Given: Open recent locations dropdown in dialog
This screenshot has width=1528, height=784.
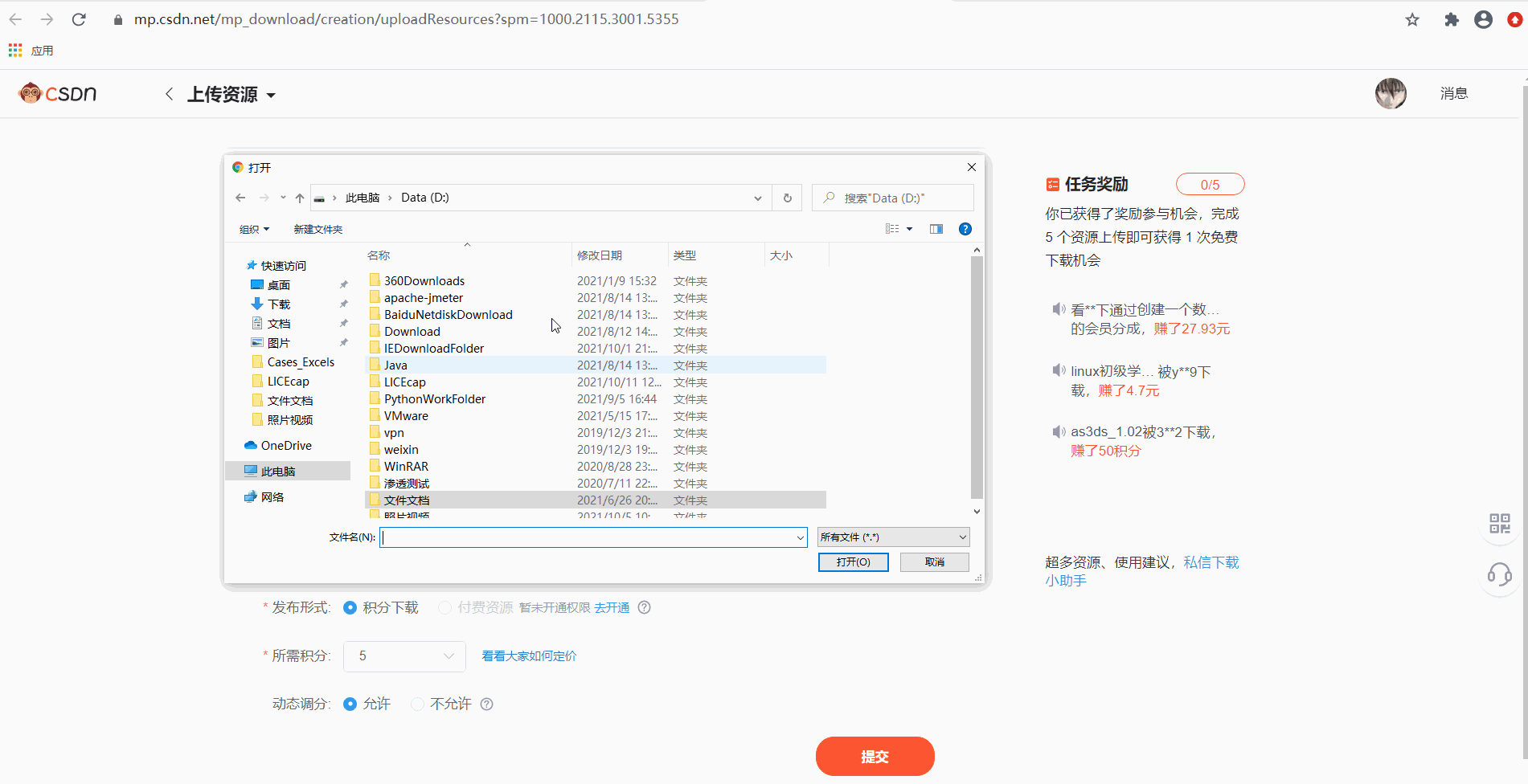Looking at the screenshot, I should click(x=283, y=198).
